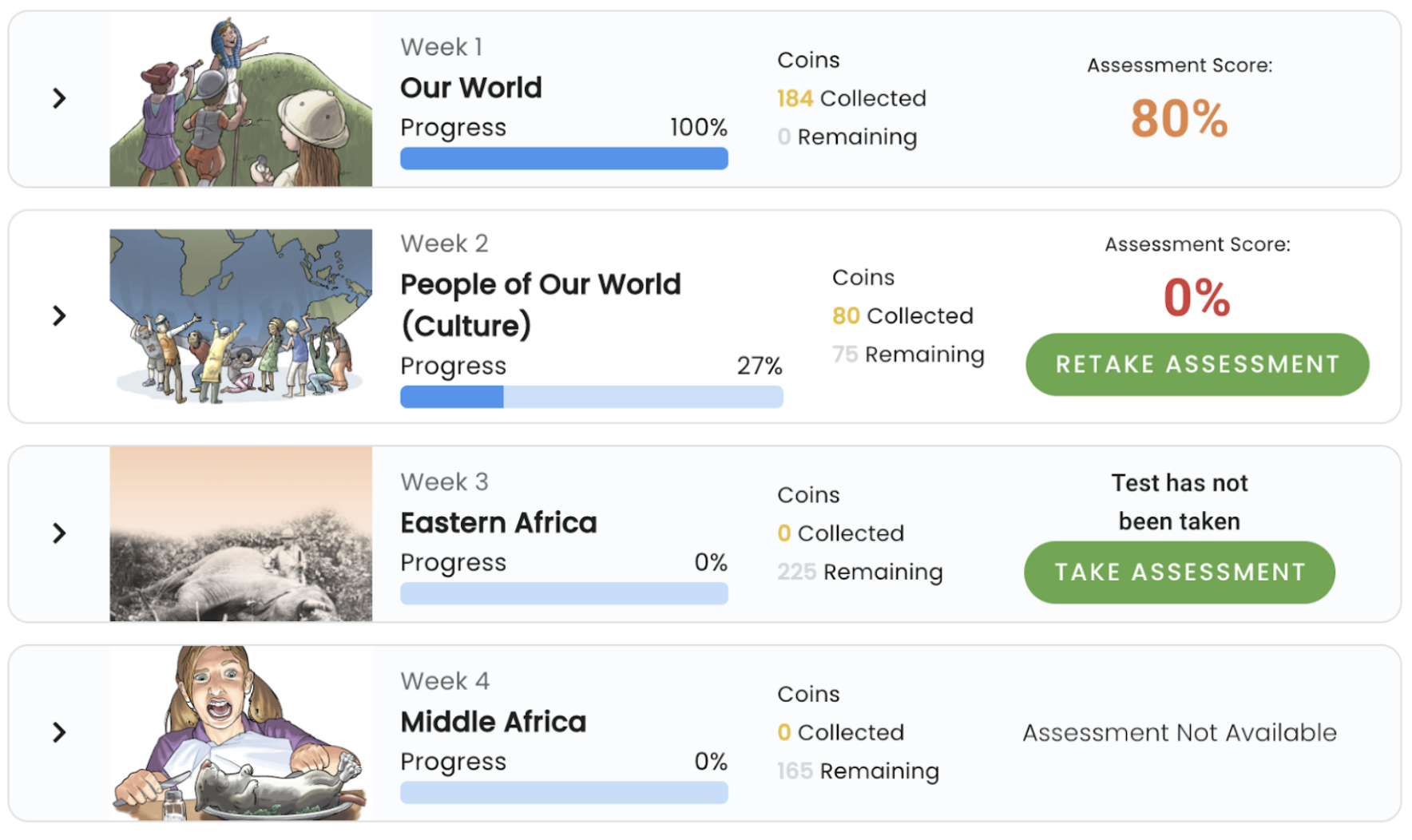Open the Our World lesson title
Screen dimensions: 1412x840
click(471, 87)
